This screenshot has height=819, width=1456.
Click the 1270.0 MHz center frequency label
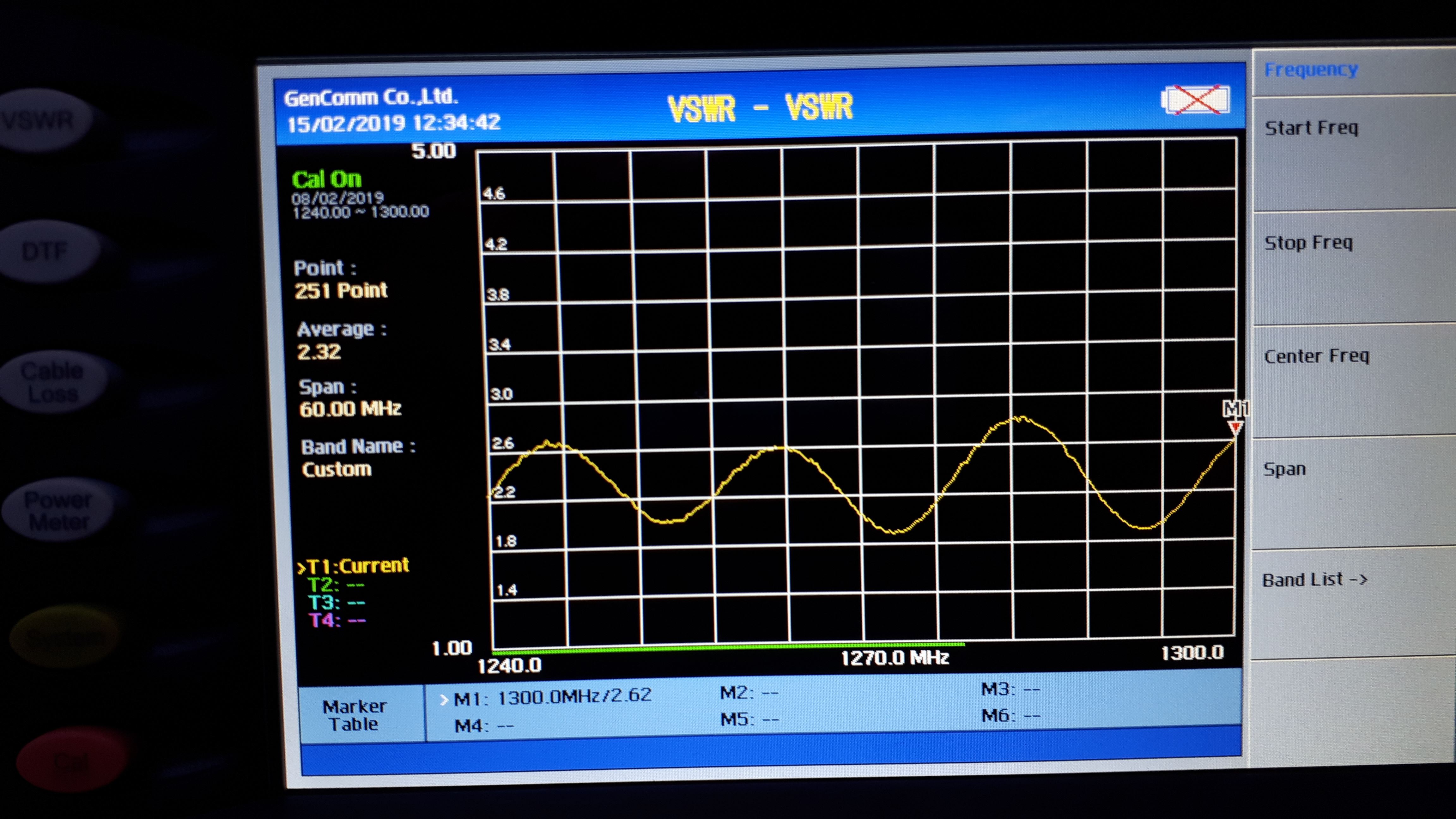click(895, 657)
